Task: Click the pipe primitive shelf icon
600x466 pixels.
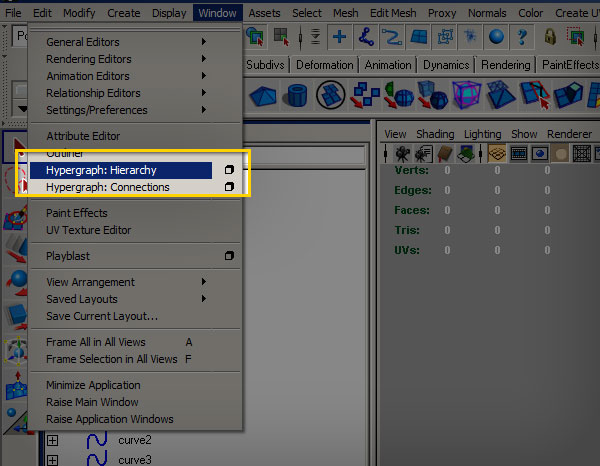Action: [295, 95]
